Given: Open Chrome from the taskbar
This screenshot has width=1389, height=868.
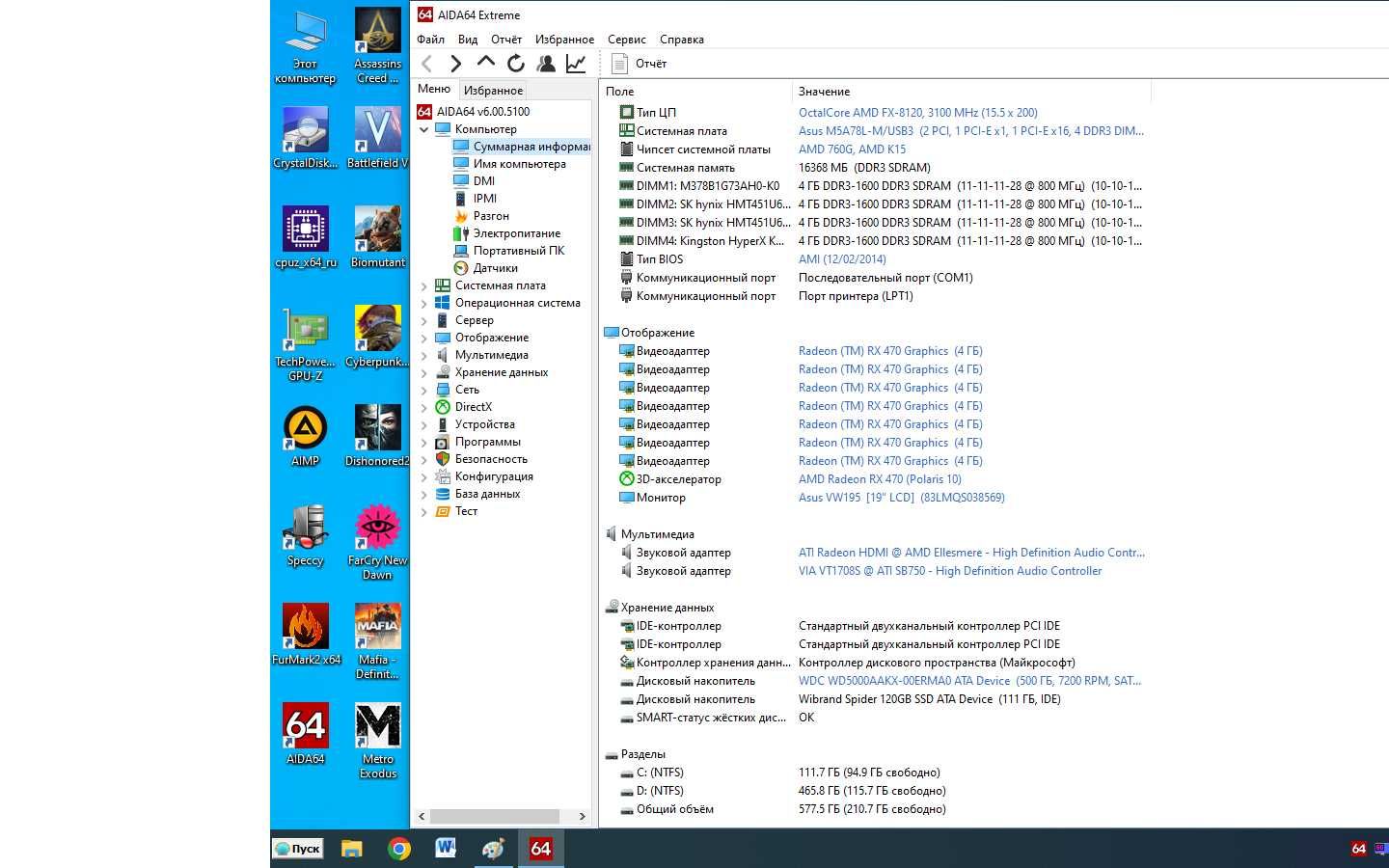Looking at the screenshot, I should 398,849.
